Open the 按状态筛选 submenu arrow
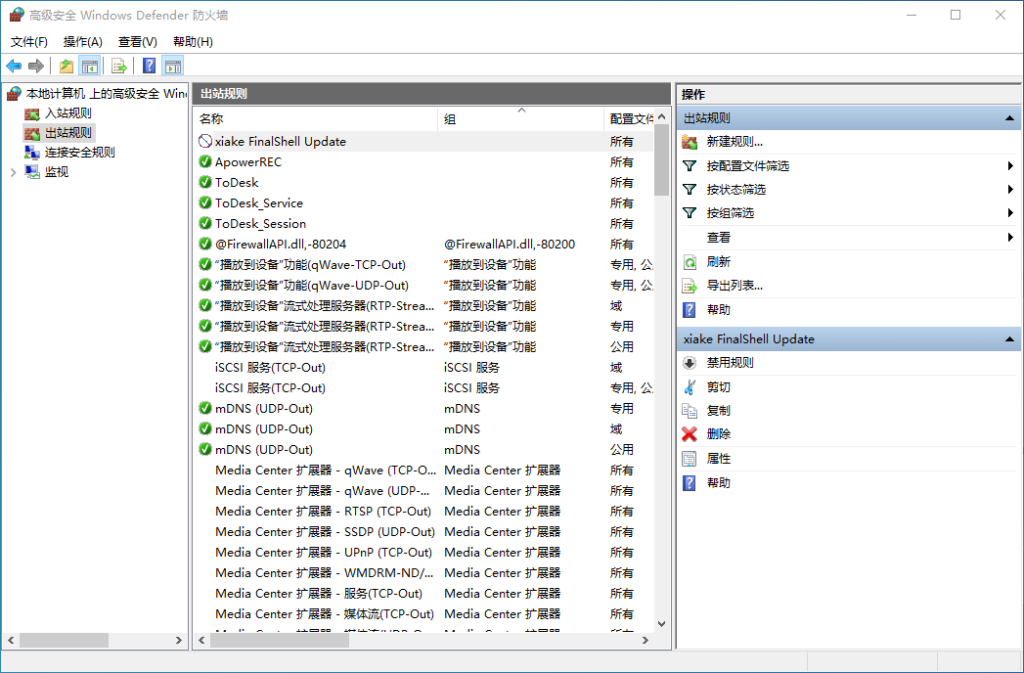This screenshot has width=1024, height=673. tap(1013, 189)
